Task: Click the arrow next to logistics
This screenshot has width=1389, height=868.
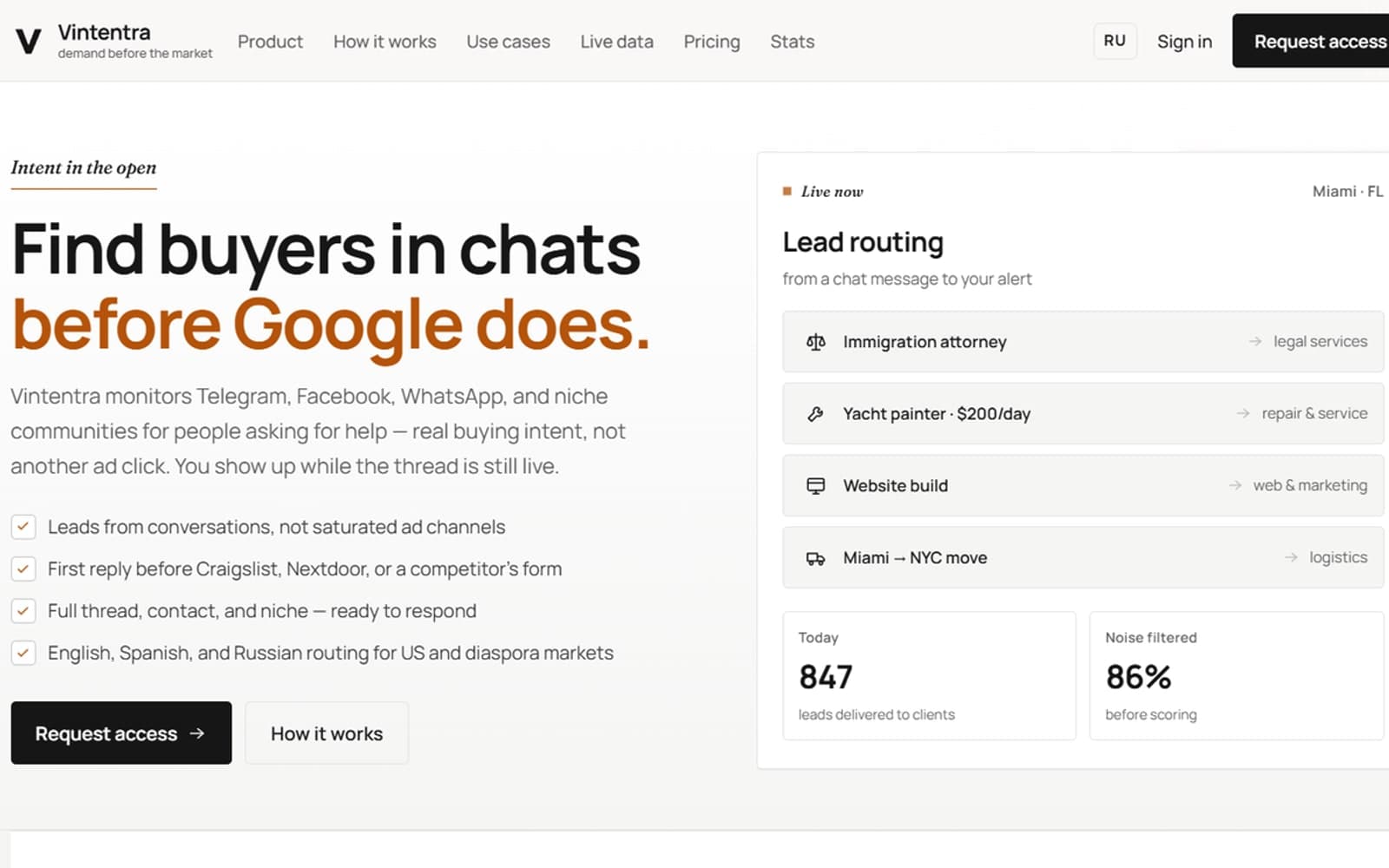Action: click(x=1291, y=558)
